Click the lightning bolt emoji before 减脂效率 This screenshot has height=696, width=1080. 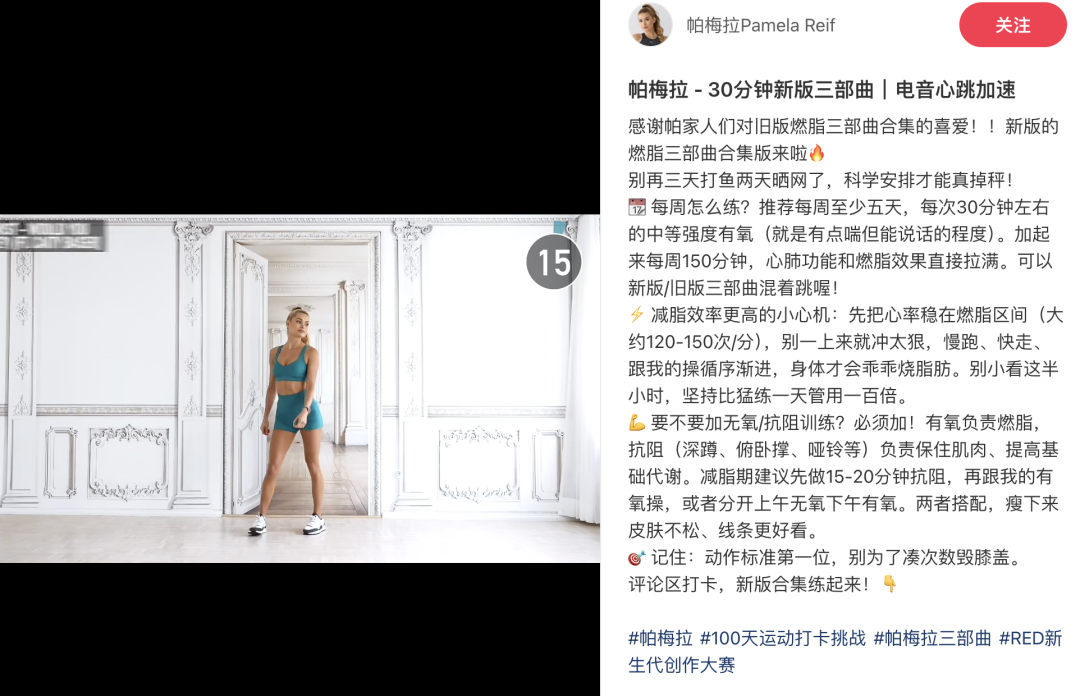pos(637,315)
